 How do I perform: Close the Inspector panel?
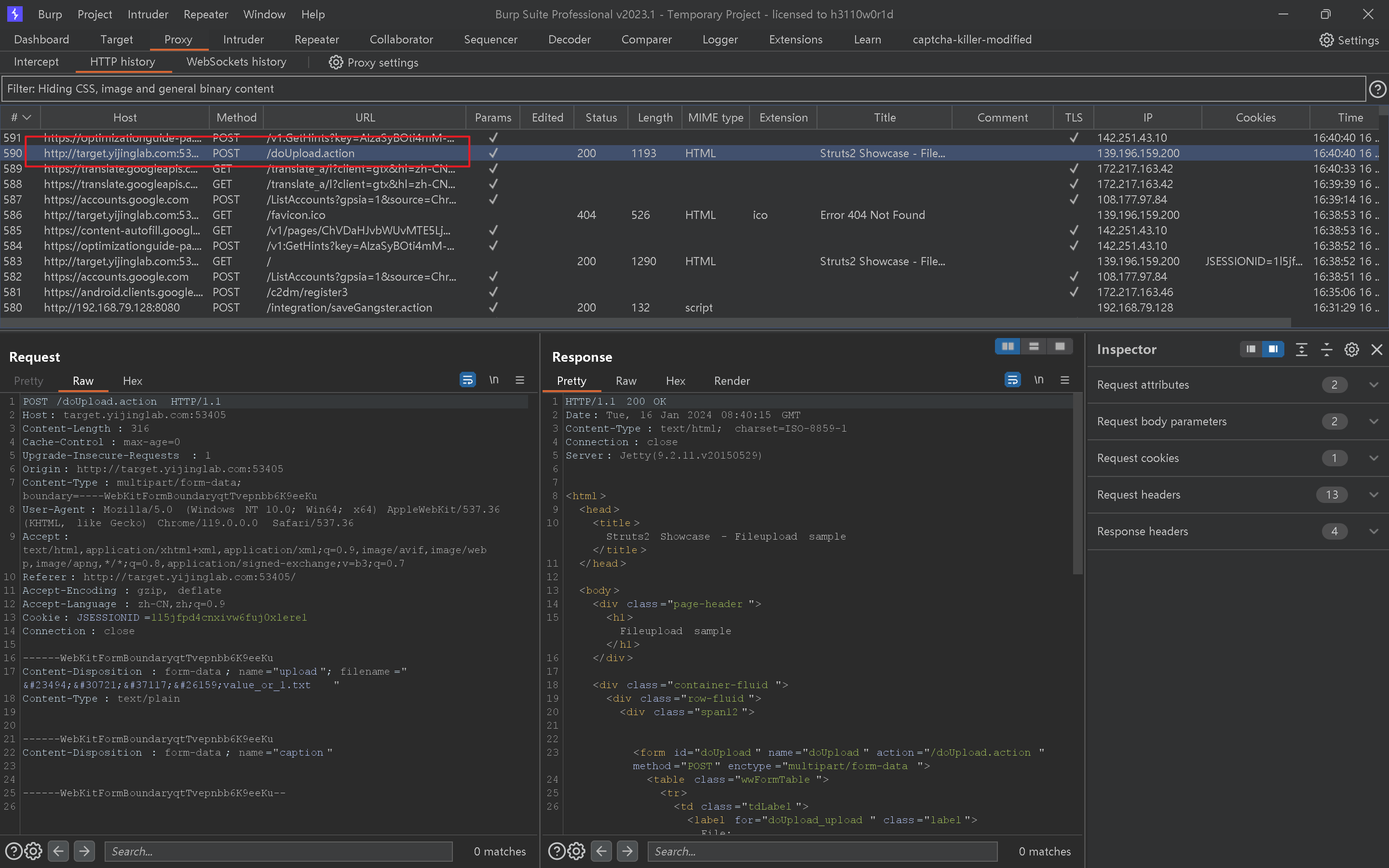coord(1376,350)
